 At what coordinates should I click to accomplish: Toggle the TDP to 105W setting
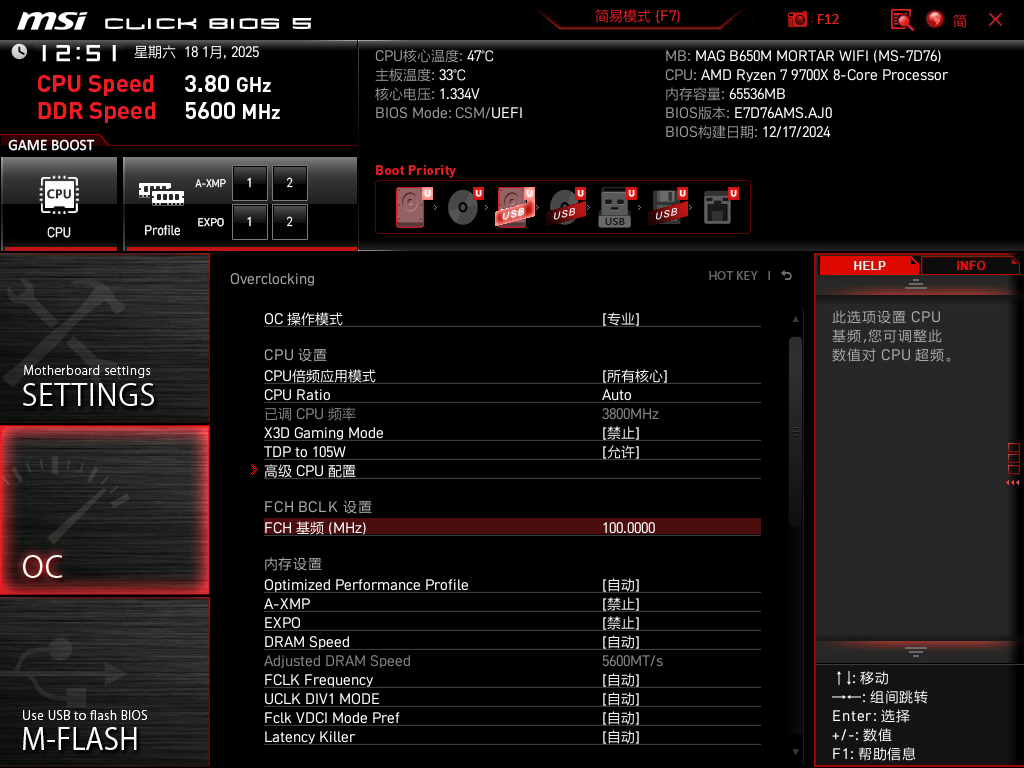(512, 452)
